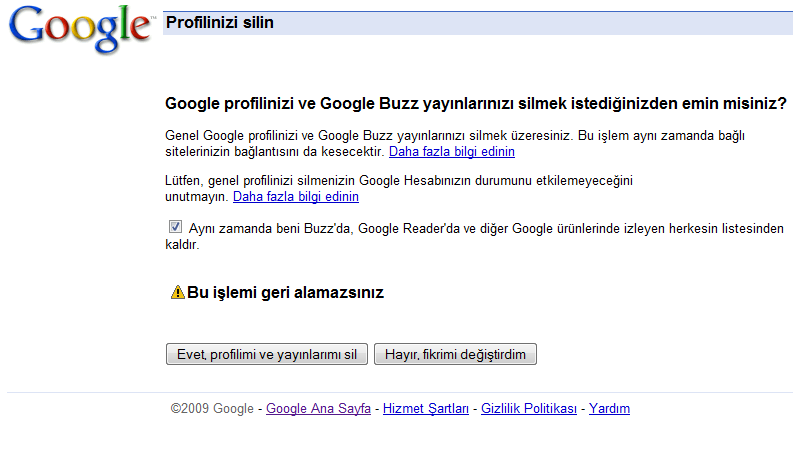This screenshot has height=464, width=798.
Task: Click paragraph starting 'Genel Google profilinizi'
Action: pyautogui.click(x=454, y=143)
